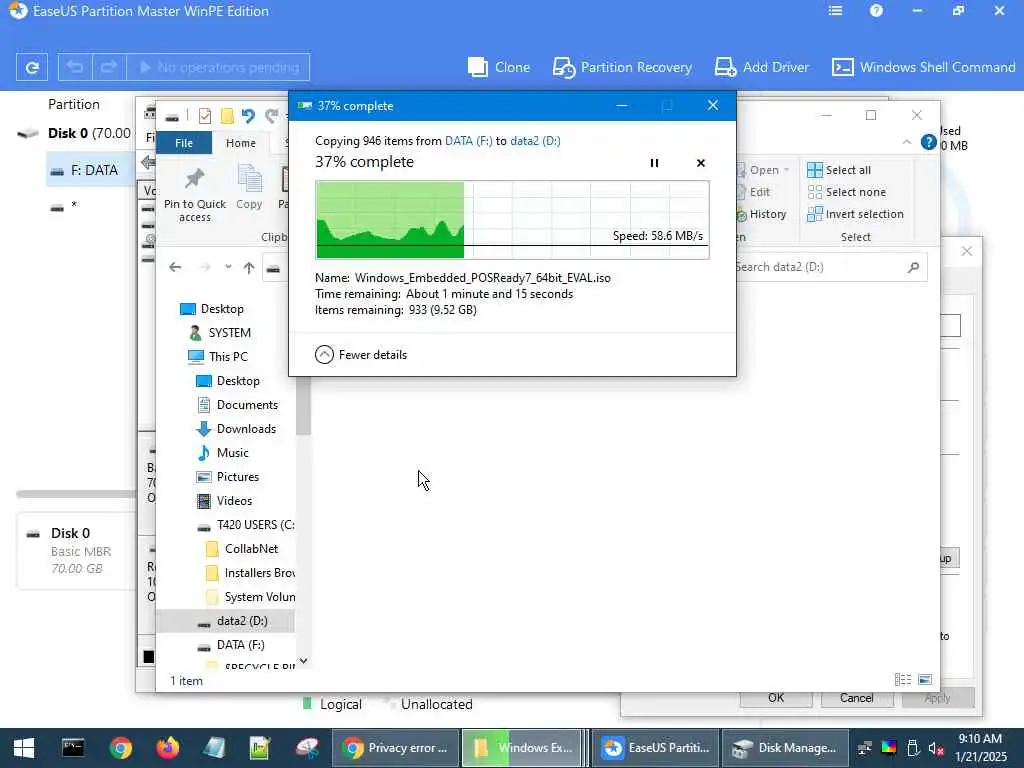The image size is (1024, 768).
Task: Open the DATA (F:) source link
Action: [468, 141]
